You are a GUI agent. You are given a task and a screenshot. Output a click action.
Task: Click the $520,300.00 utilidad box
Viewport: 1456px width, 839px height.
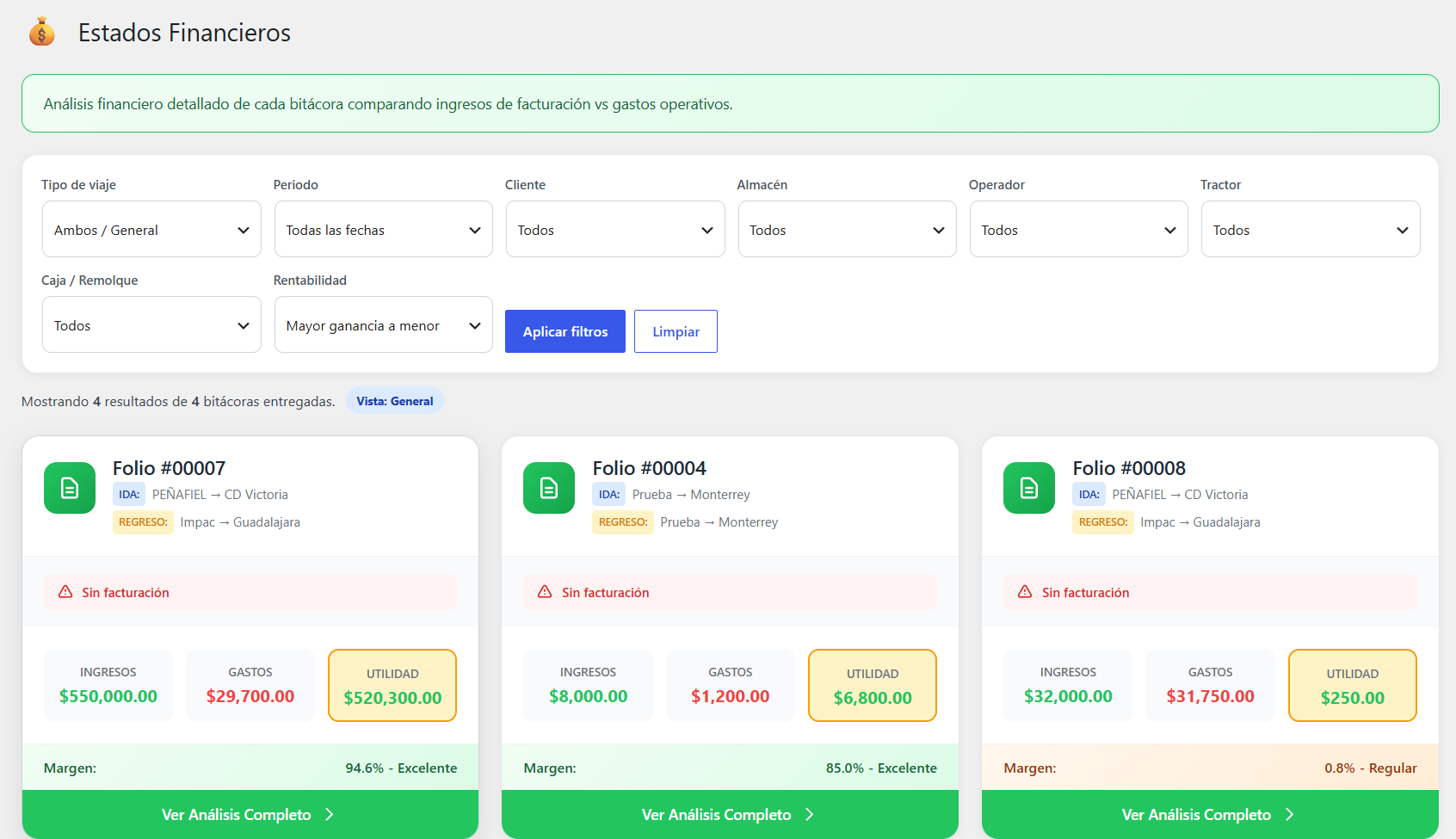click(x=392, y=685)
